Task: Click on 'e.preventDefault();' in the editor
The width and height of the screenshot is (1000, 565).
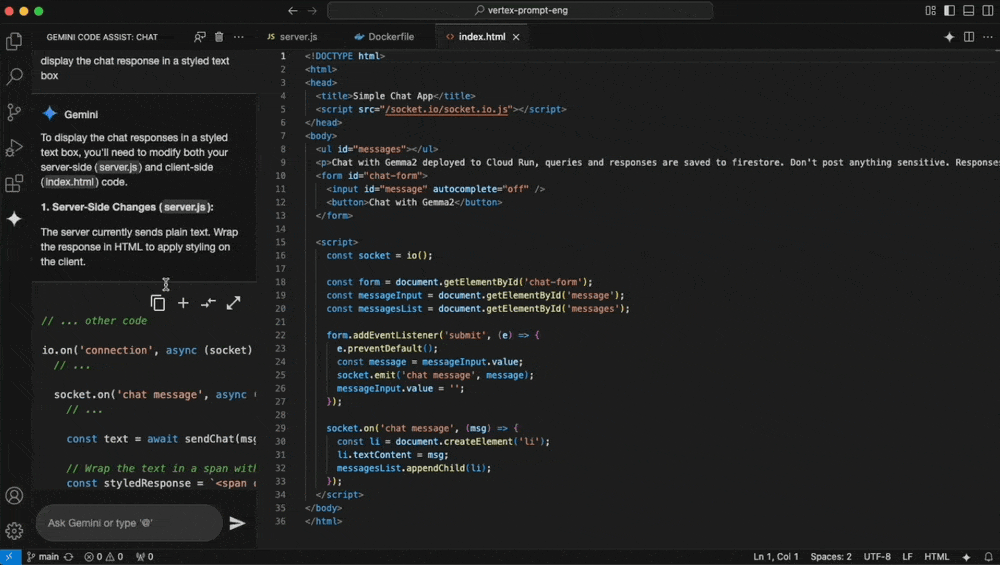Action: (x=387, y=348)
